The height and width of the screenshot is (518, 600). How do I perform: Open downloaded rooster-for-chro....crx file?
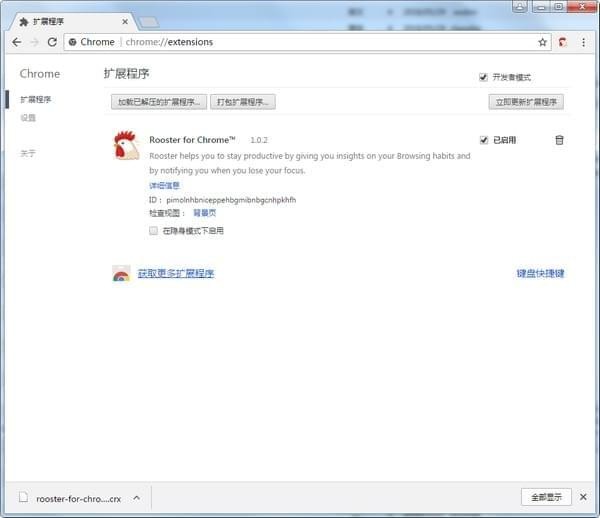tap(78, 499)
